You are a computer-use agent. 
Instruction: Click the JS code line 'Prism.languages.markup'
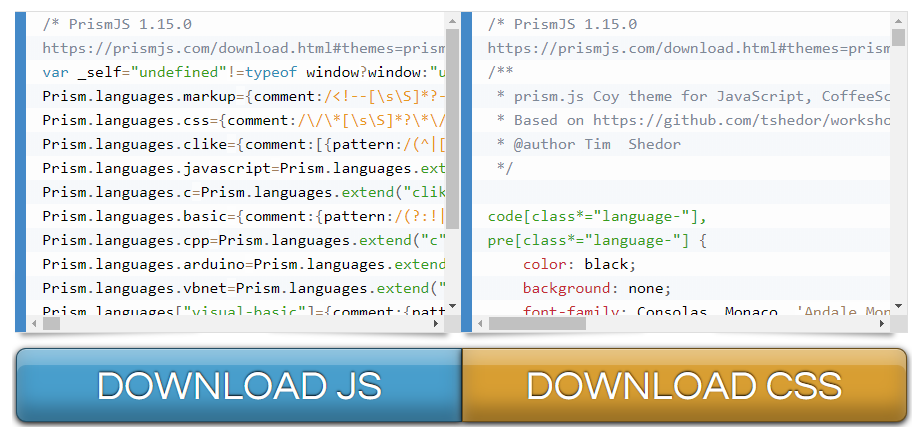[244, 96]
